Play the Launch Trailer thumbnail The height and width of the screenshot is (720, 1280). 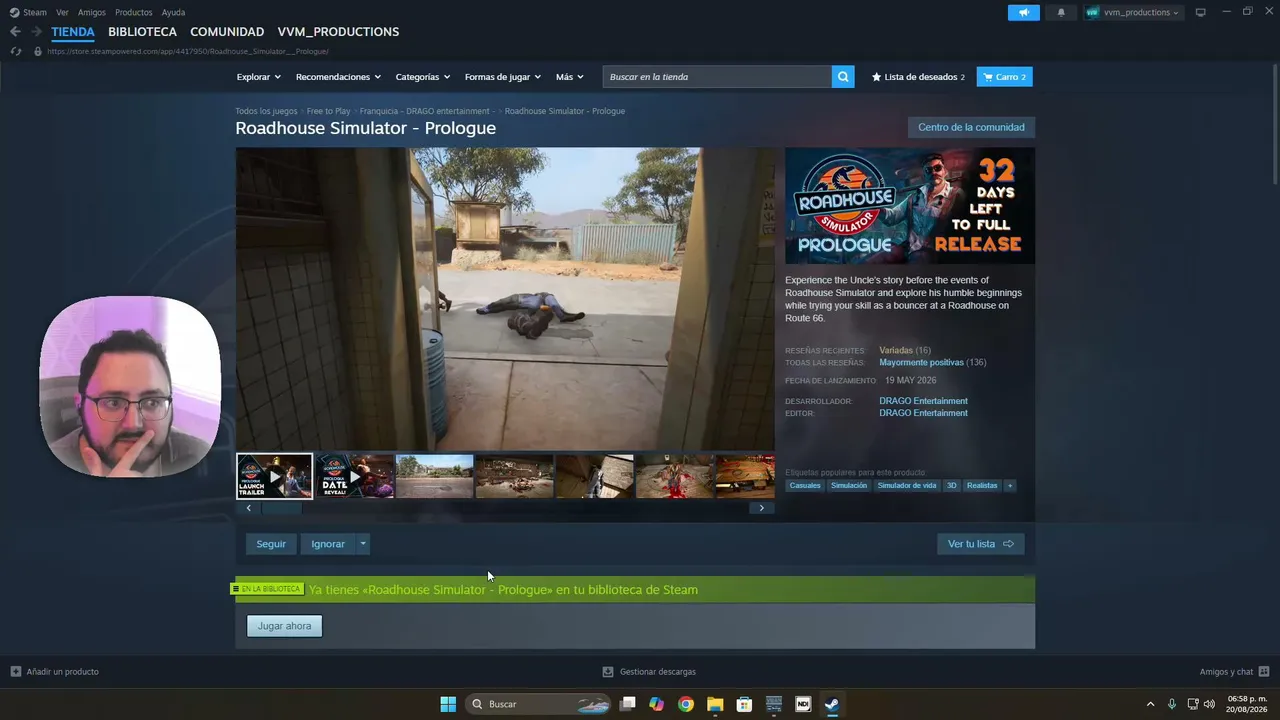tap(274, 476)
